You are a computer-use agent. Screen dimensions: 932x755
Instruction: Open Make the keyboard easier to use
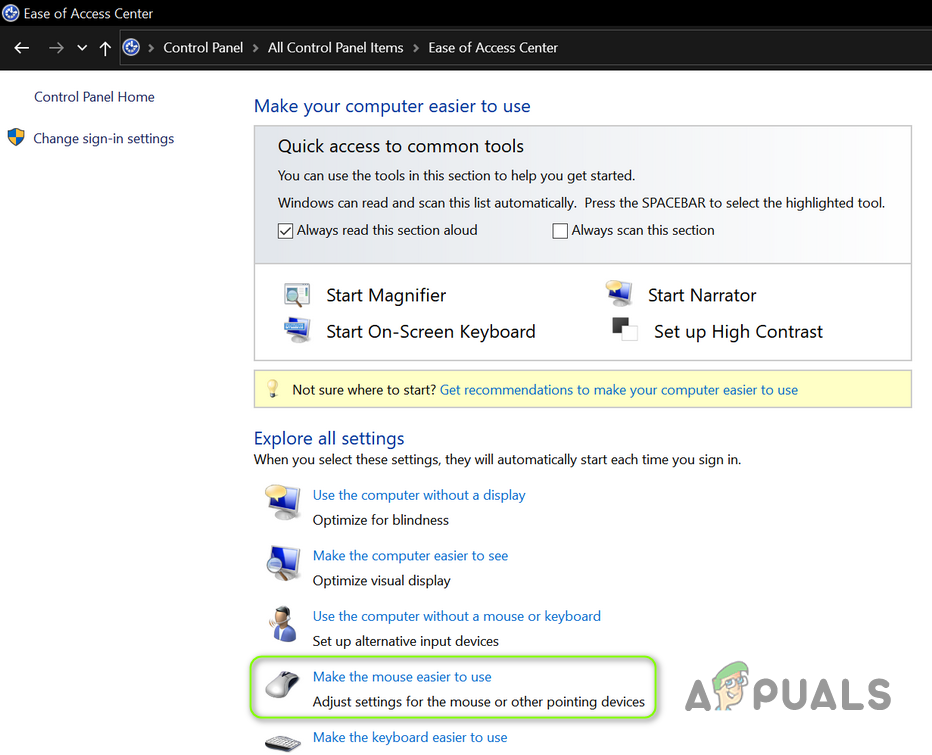point(410,738)
